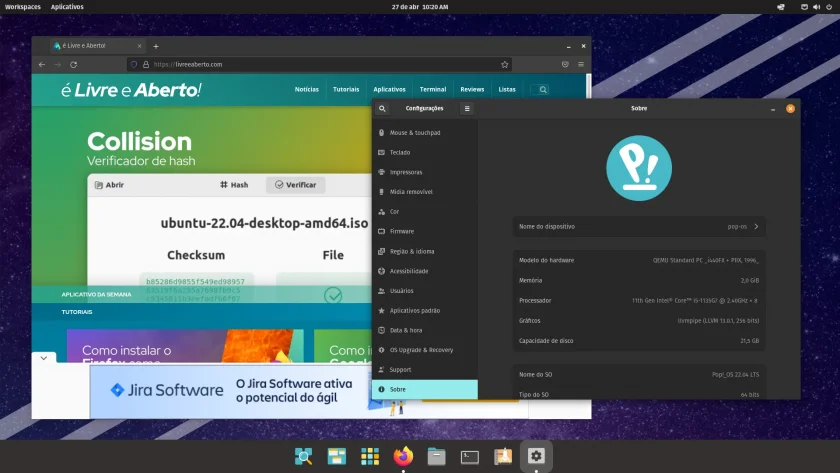Click the Memória '2,0 GiB' row
840x473 pixels.
pyautogui.click(x=639, y=280)
